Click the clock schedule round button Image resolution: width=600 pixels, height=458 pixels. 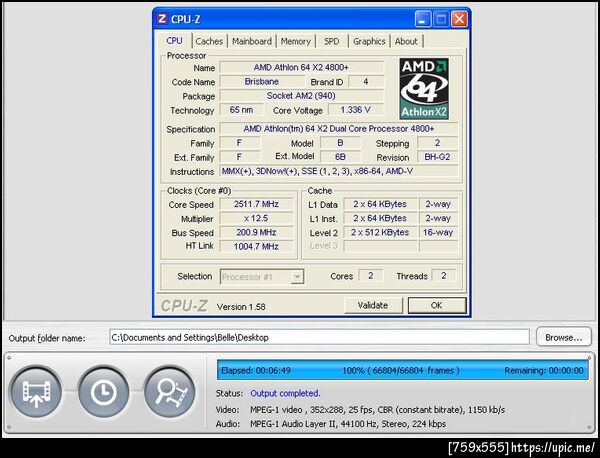(103, 392)
